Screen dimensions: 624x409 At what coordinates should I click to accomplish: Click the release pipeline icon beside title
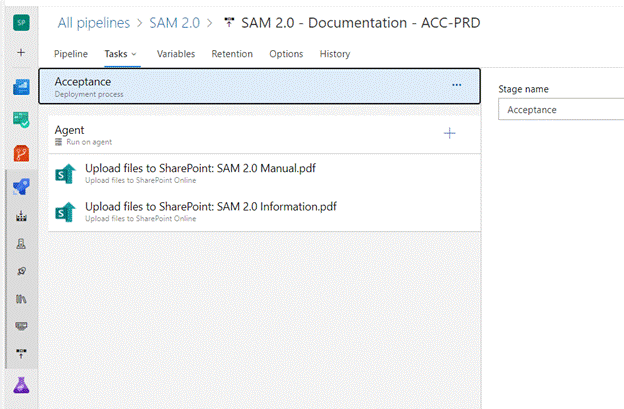click(229, 22)
